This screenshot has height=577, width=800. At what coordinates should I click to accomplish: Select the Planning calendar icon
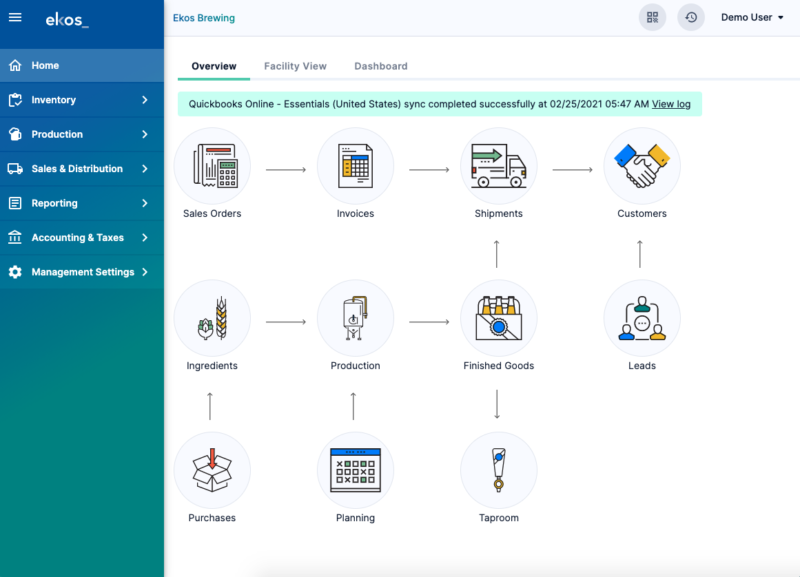[x=355, y=470]
